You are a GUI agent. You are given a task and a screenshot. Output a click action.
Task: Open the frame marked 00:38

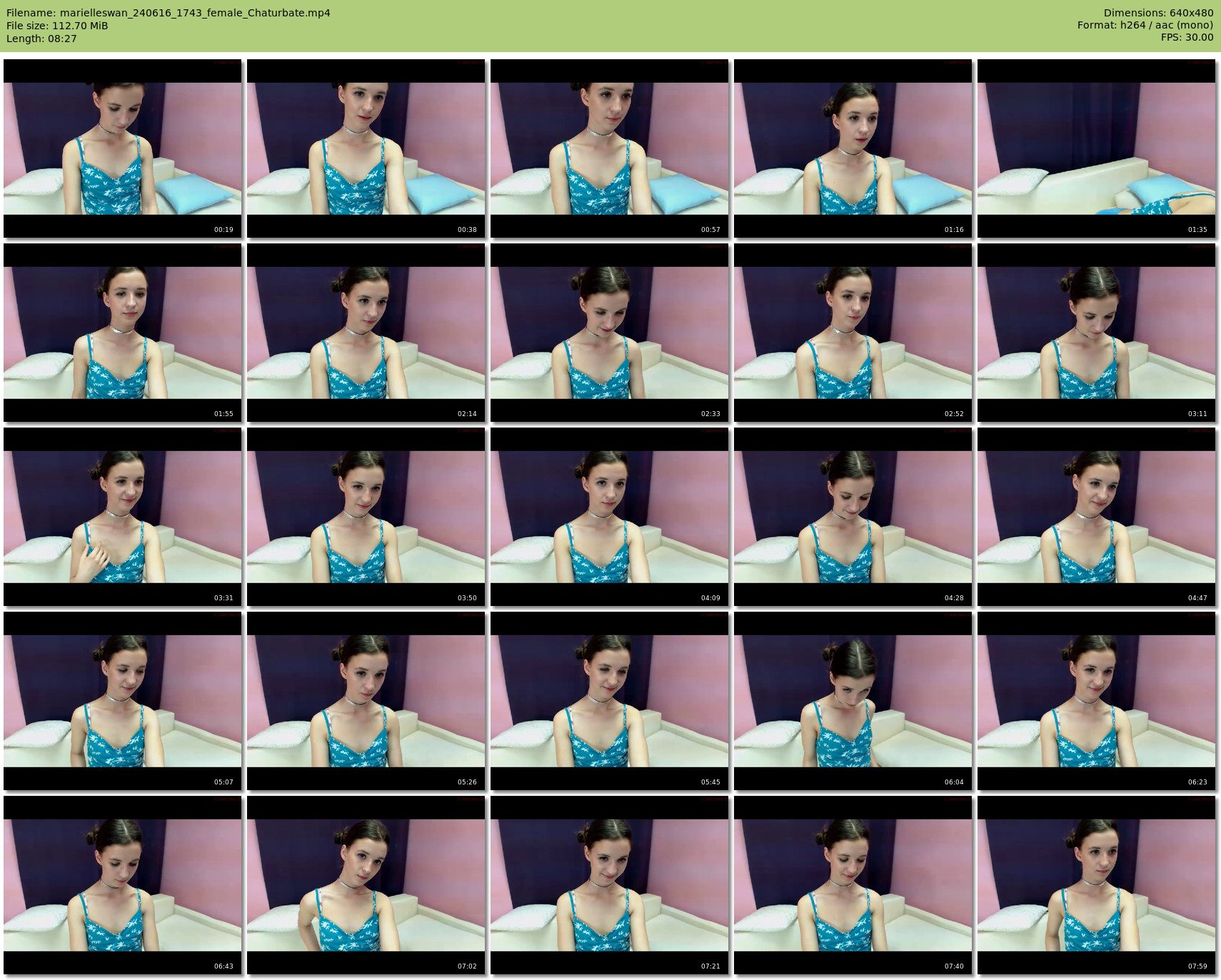(x=366, y=148)
